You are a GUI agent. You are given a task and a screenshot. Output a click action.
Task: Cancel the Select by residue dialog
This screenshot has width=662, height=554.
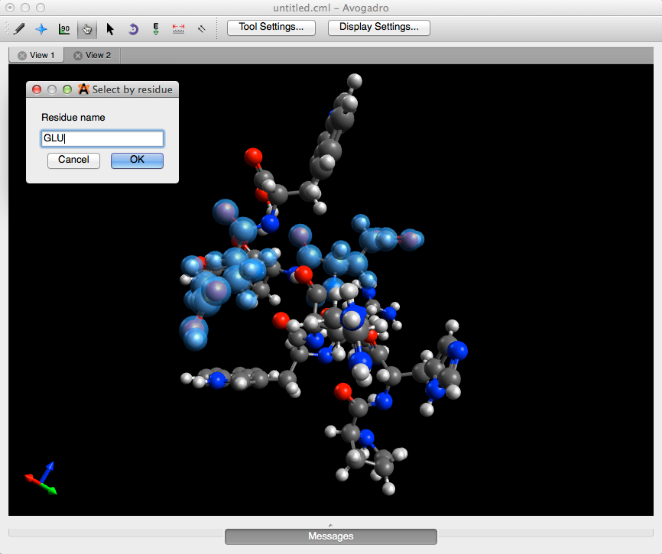pyautogui.click(x=73, y=160)
